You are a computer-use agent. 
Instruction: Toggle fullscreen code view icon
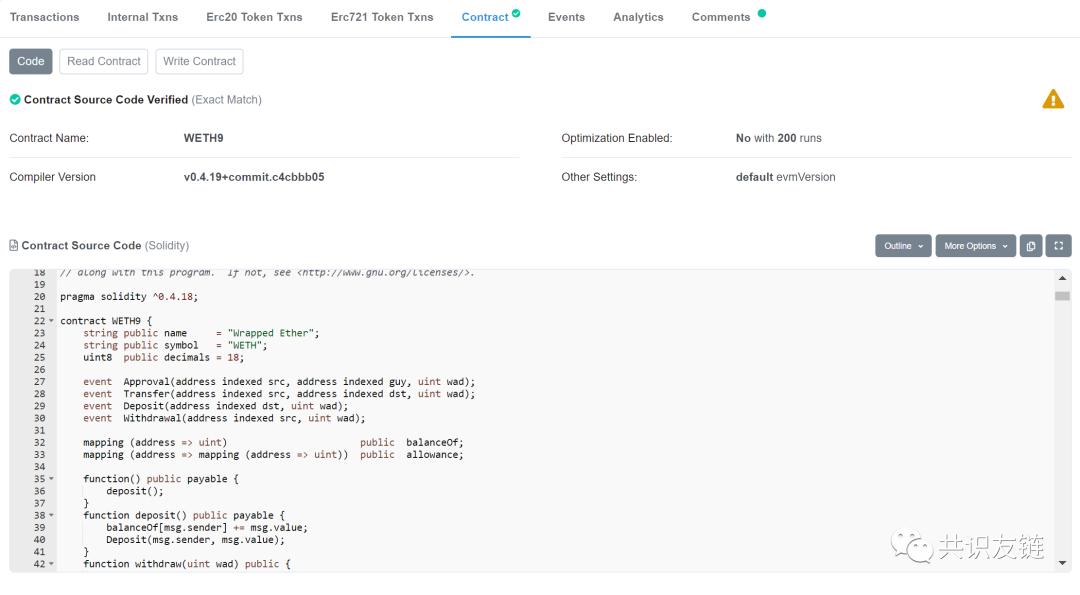click(x=1059, y=246)
